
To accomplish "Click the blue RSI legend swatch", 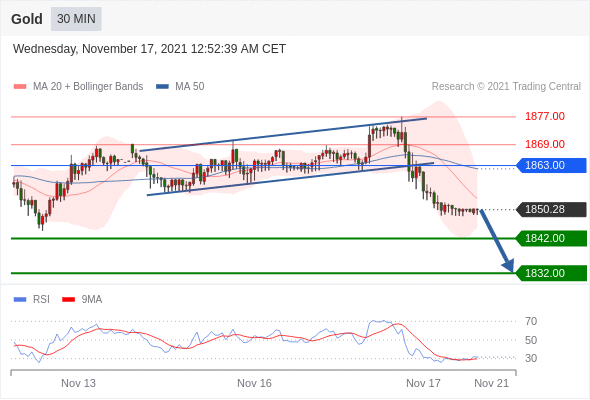I will 20,300.
